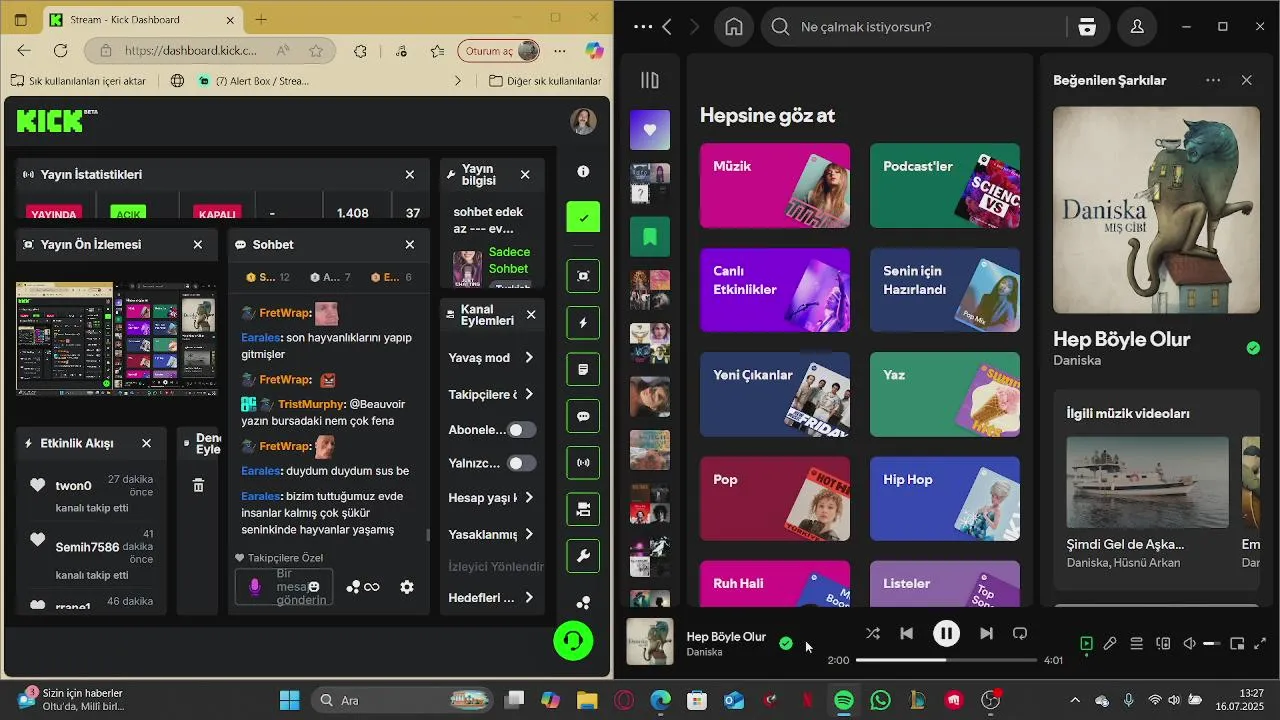The width and height of the screenshot is (1280, 720).
Task: Toggle Abonele... switch in Kanal Eylemleri
Action: pos(521,430)
